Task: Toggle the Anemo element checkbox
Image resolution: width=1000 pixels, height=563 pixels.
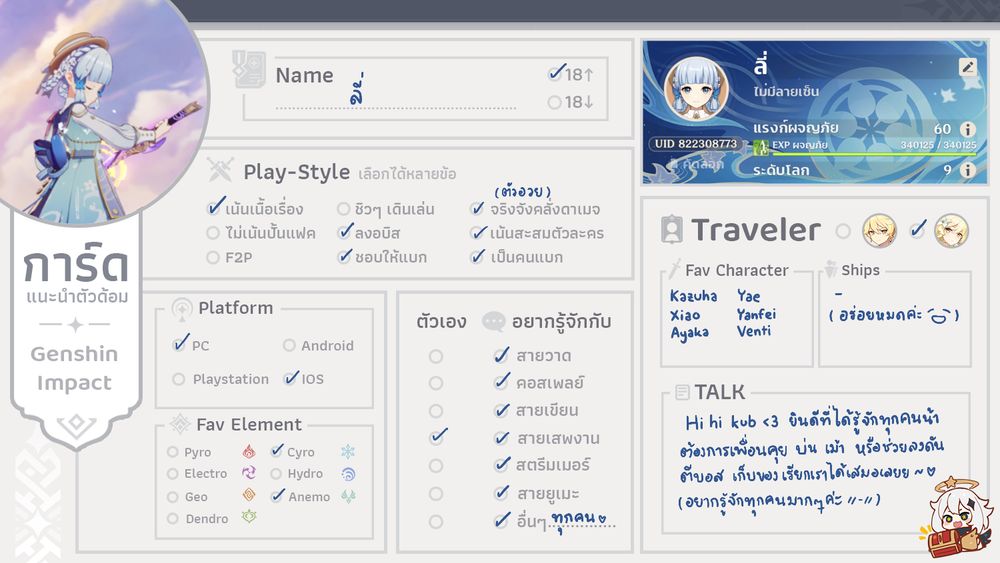Action: [x=277, y=495]
